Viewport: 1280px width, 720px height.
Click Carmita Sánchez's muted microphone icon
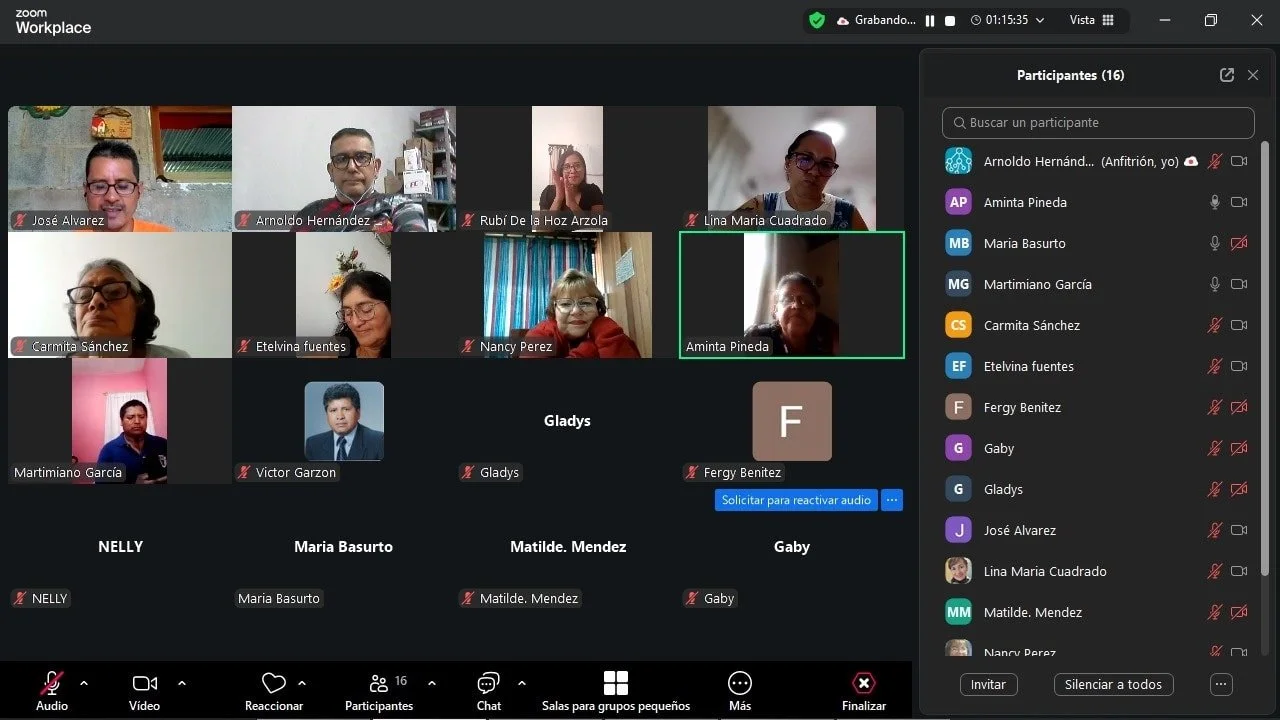pyautogui.click(x=1215, y=325)
